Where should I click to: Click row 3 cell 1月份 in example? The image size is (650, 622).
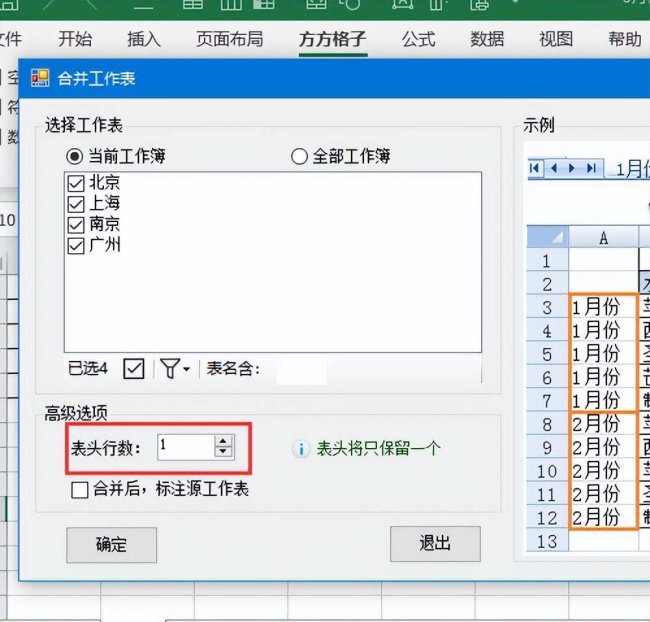click(x=603, y=307)
